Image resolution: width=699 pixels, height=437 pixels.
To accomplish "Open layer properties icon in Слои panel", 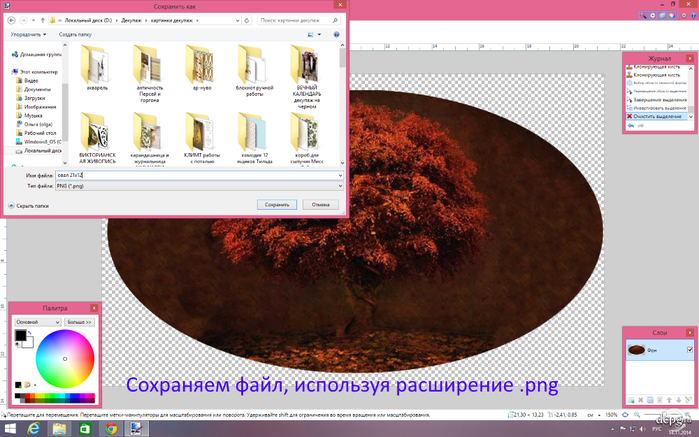I will coord(688,400).
